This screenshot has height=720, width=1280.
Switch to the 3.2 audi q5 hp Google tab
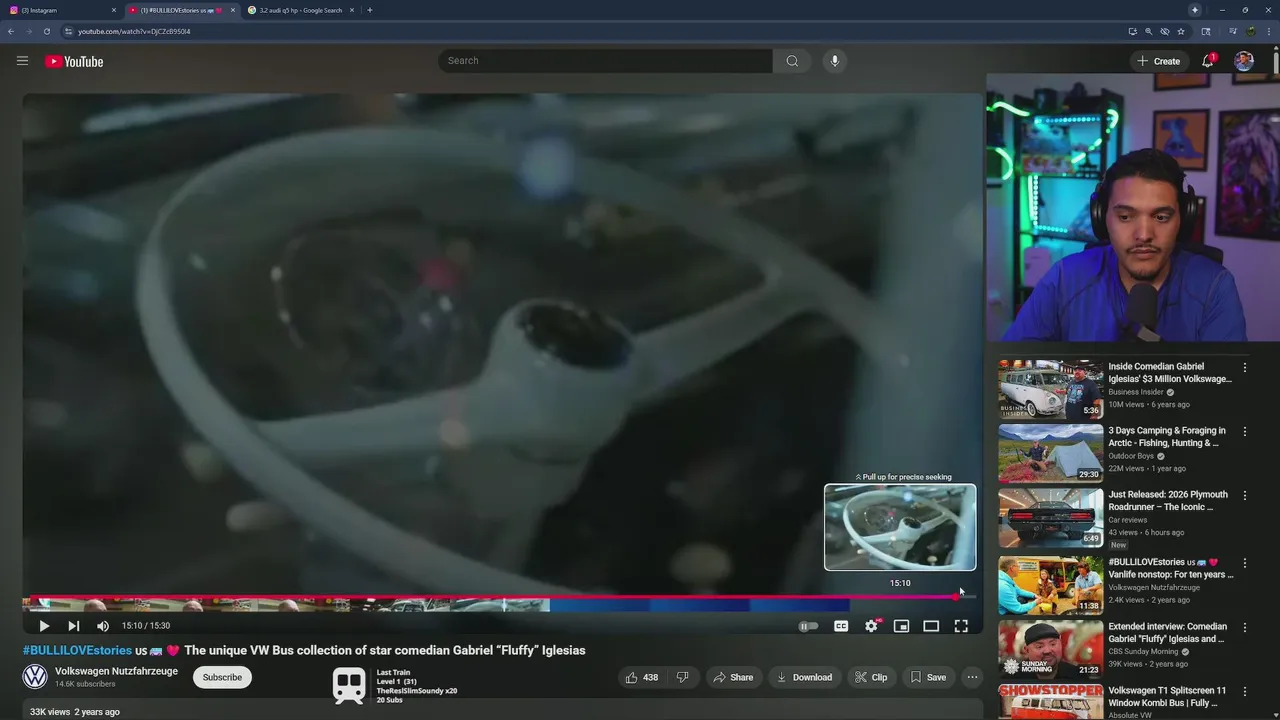[298, 10]
